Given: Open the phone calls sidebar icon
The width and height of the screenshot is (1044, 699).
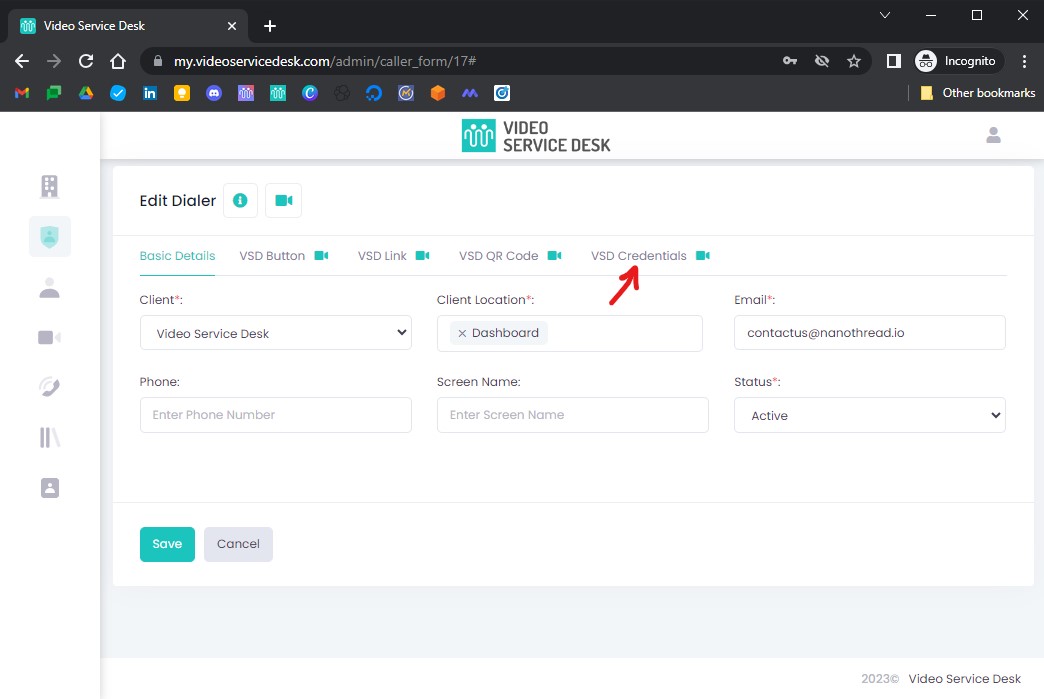Looking at the screenshot, I should pos(49,388).
